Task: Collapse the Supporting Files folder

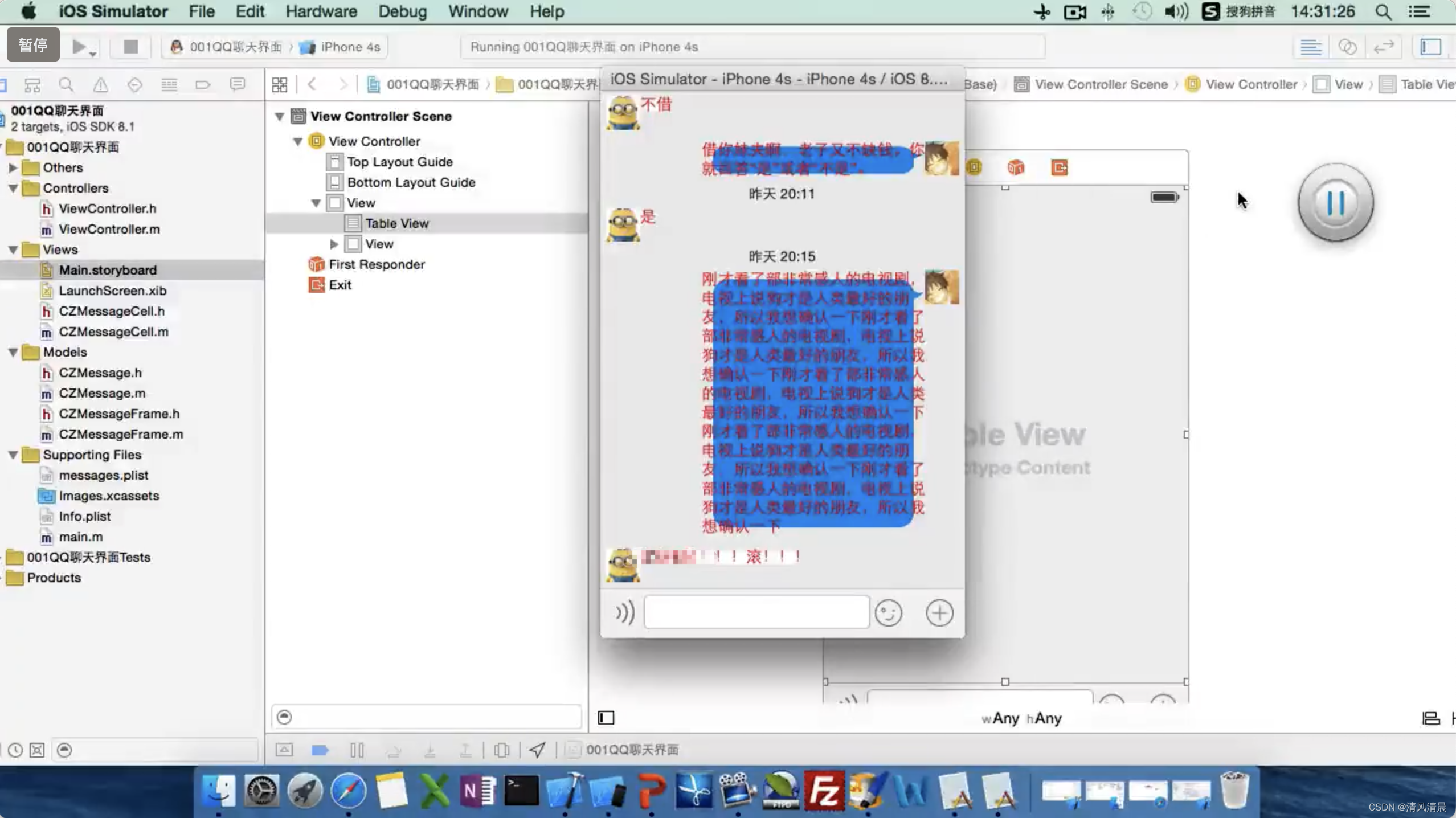Action: click(x=13, y=455)
